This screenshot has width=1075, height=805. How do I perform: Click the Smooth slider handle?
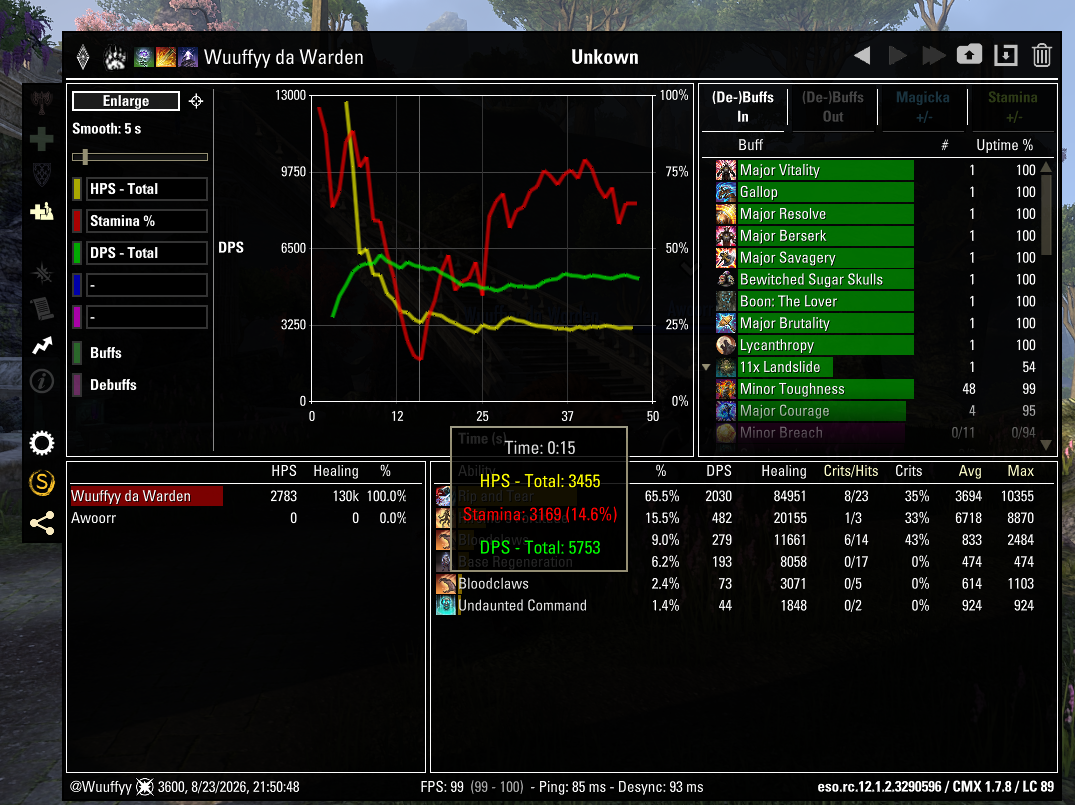click(85, 157)
